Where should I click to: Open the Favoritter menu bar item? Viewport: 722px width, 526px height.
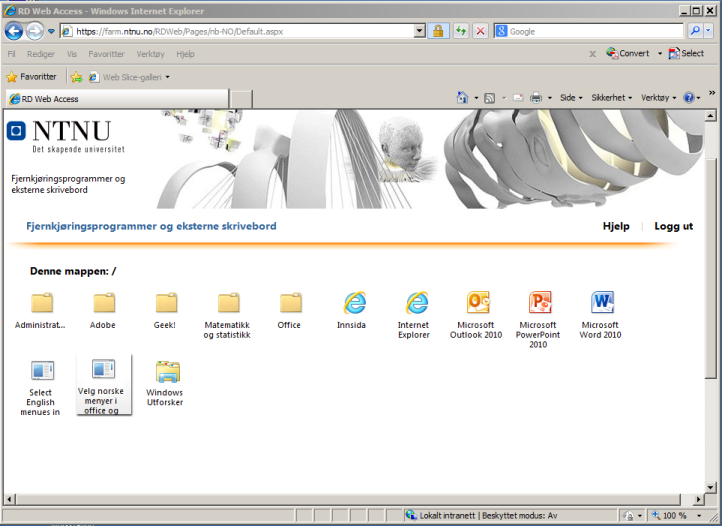click(x=106, y=54)
